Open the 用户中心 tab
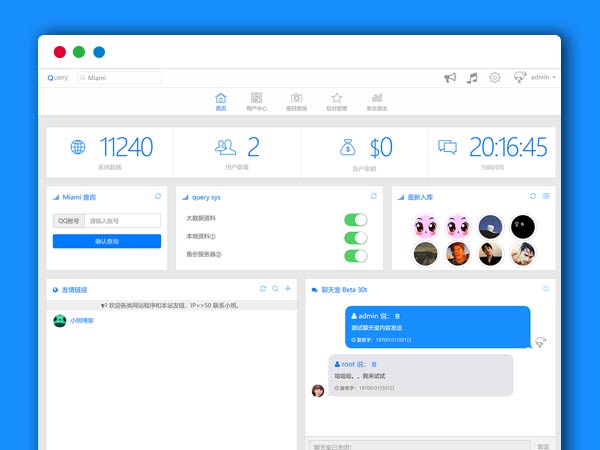The width and height of the screenshot is (600, 450). (257, 101)
